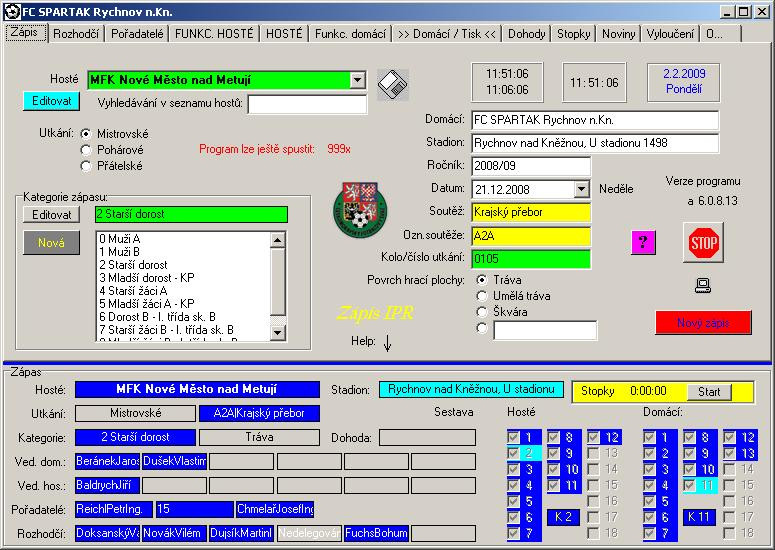Open the FUNKC. HOSTÉ tab

pos(214,34)
